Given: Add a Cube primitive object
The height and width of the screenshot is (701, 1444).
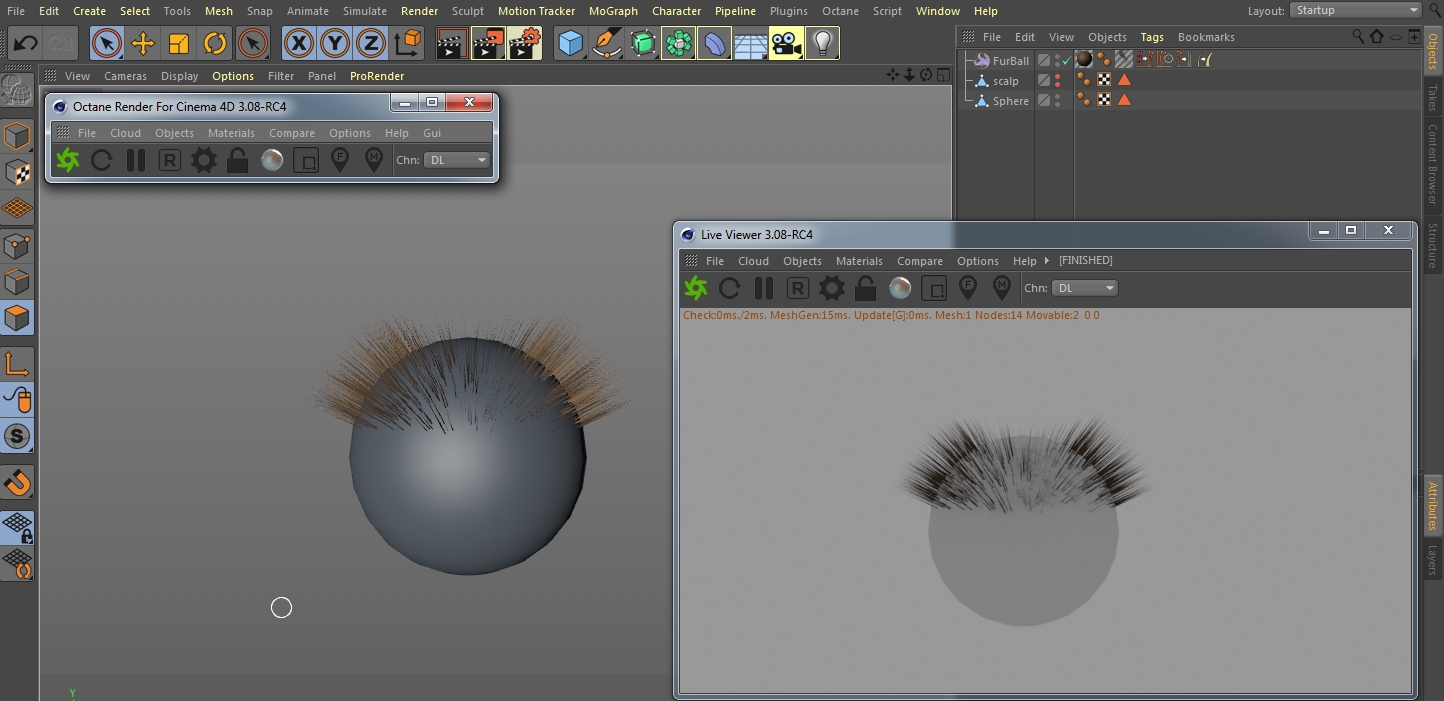Looking at the screenshot, I should tap(571, 43).
